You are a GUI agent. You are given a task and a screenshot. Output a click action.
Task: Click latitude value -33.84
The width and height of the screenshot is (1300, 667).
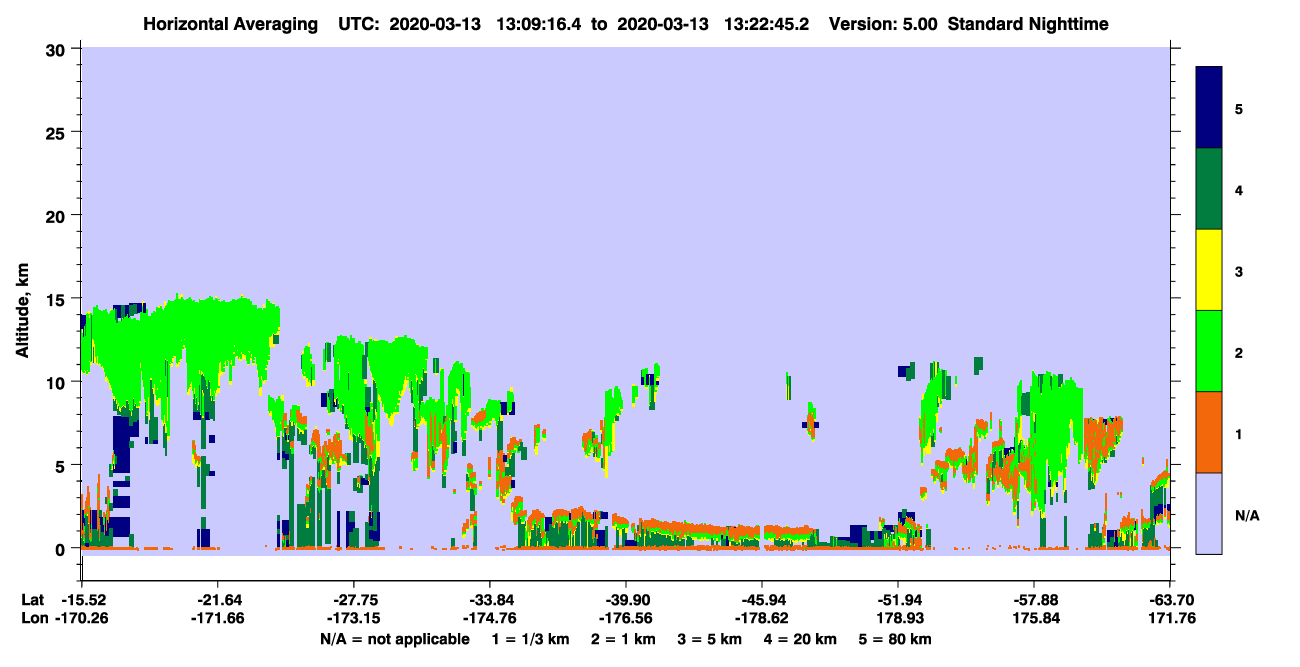[x=490, y=599]
